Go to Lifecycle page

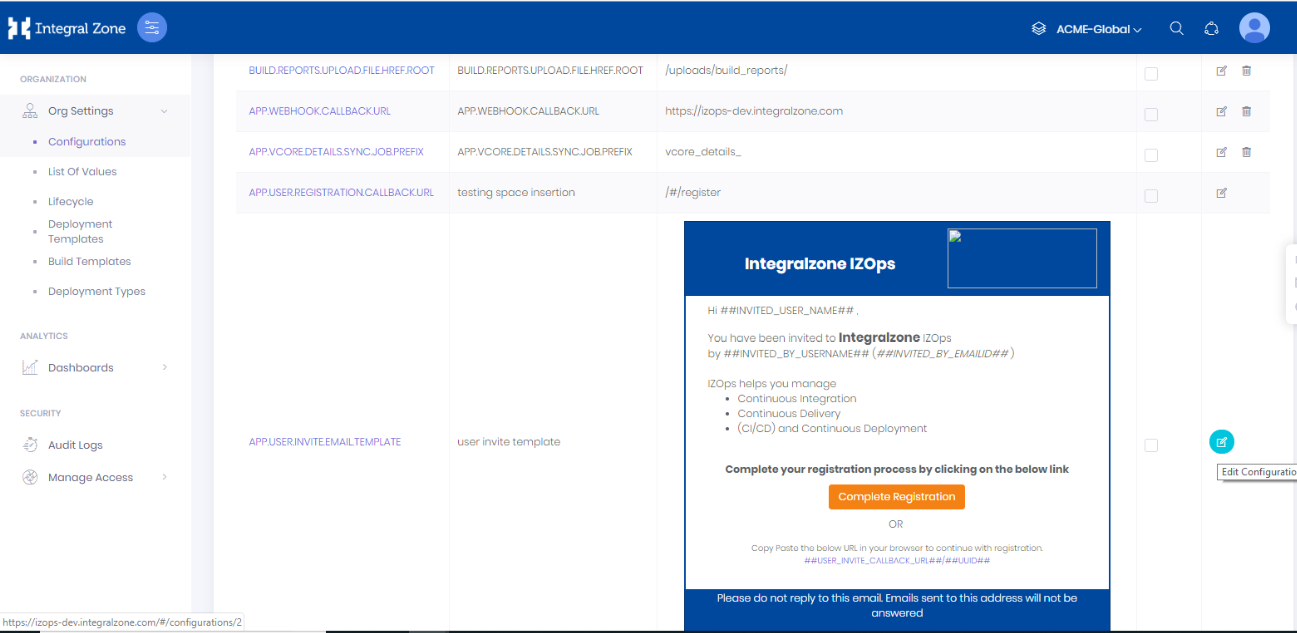[x=71, y=202]
